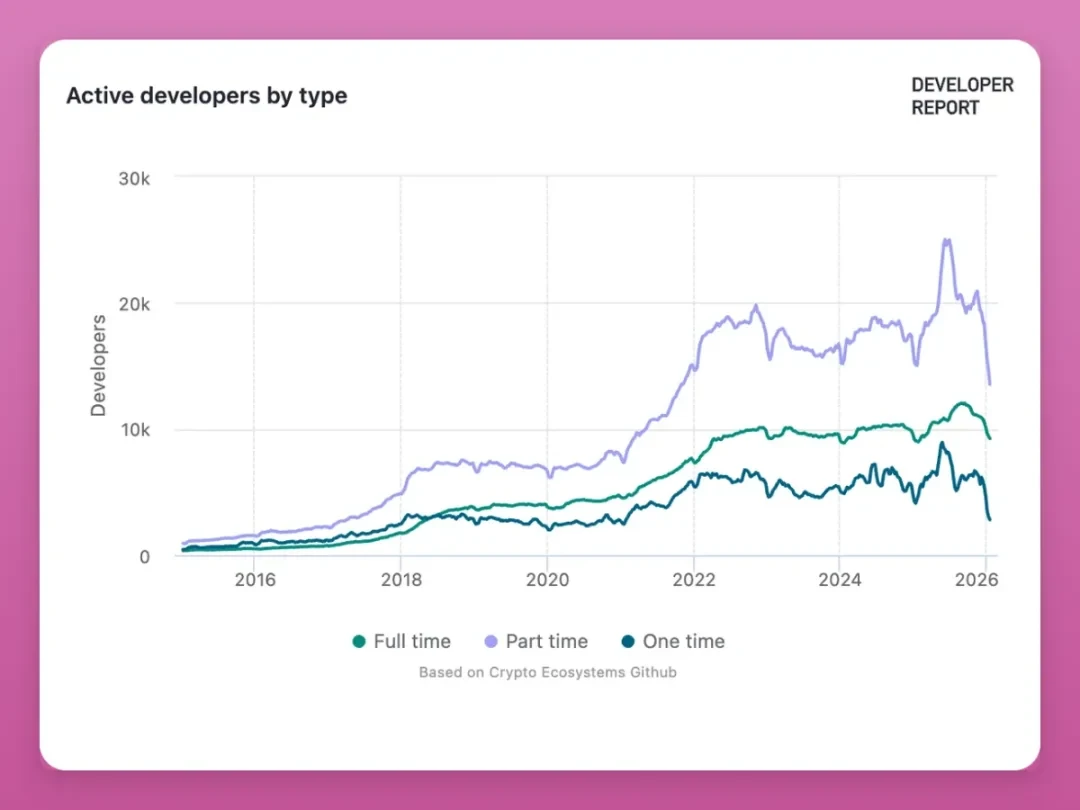Select the 2024 x-axis label

click(x=840, y=582)
